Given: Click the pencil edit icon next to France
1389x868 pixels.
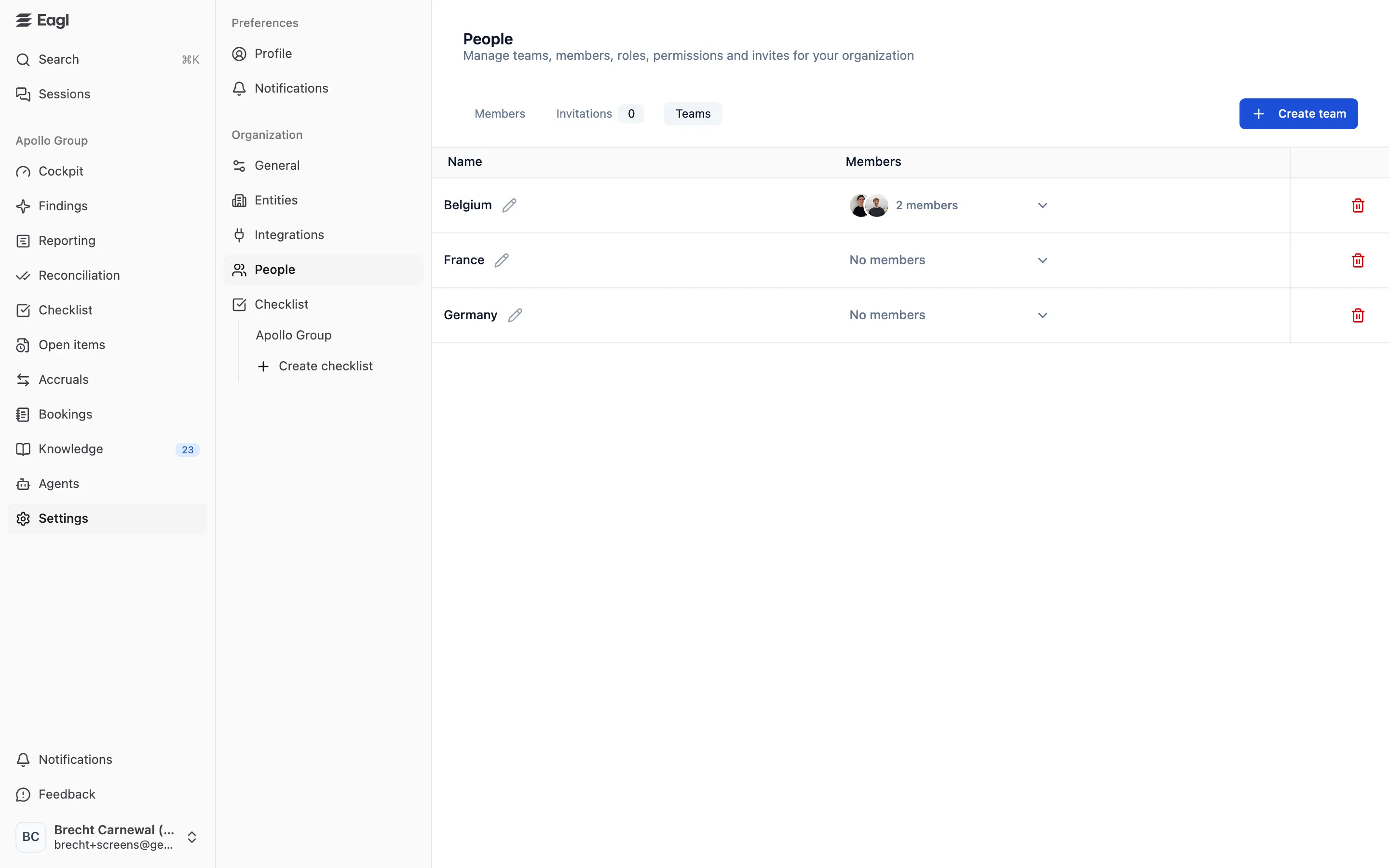Looking at the screenshot, I should tap(502, 260).
